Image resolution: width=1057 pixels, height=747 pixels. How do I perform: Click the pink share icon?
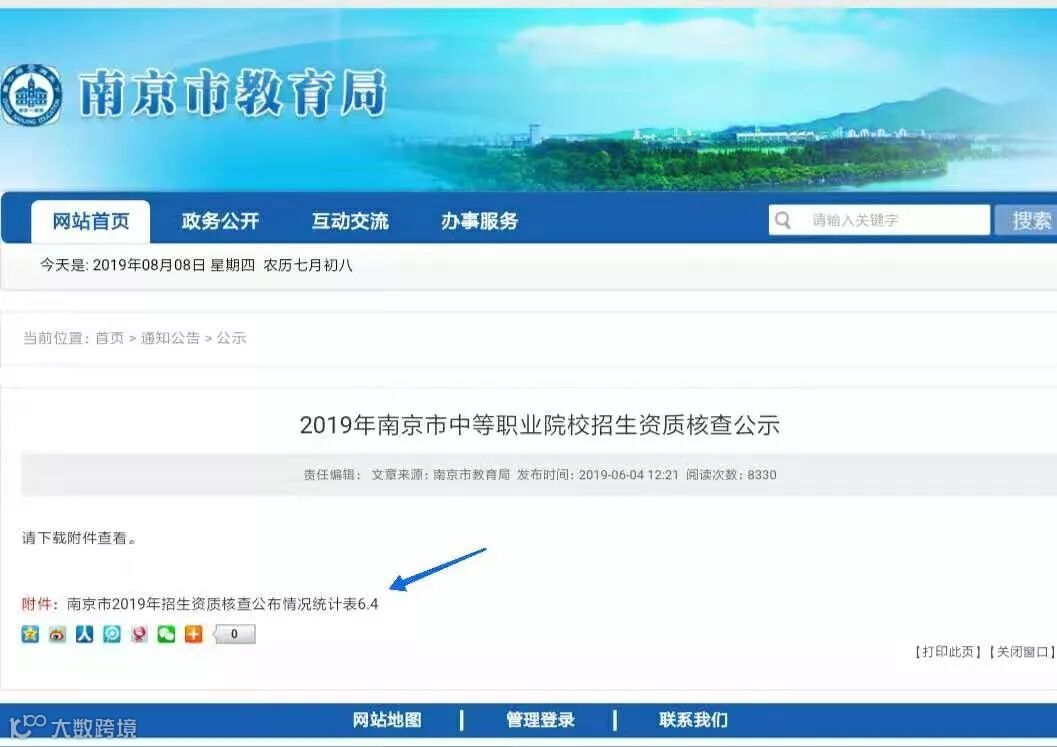139,634
